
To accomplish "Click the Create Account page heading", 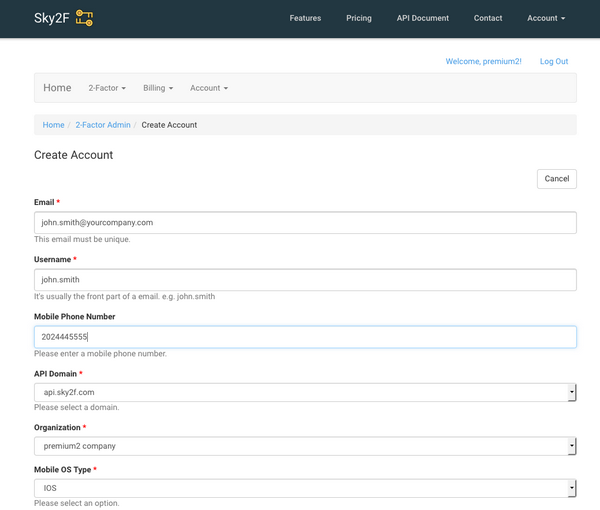I will coord(73,155).
